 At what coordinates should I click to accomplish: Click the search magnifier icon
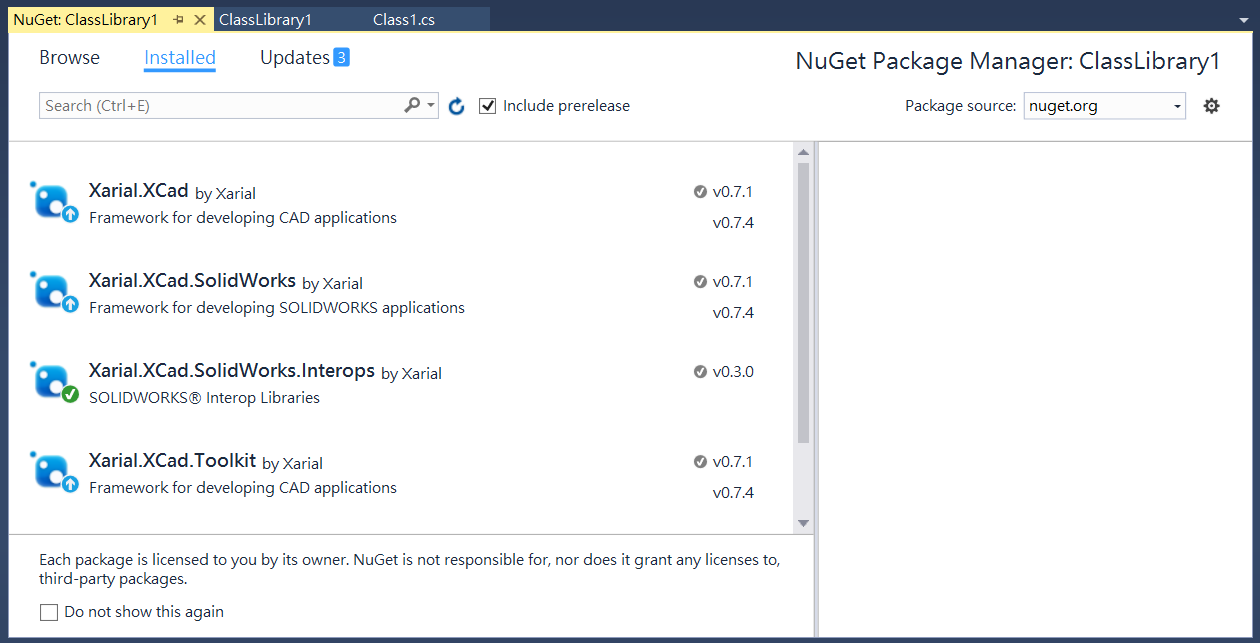click(412, 105)
